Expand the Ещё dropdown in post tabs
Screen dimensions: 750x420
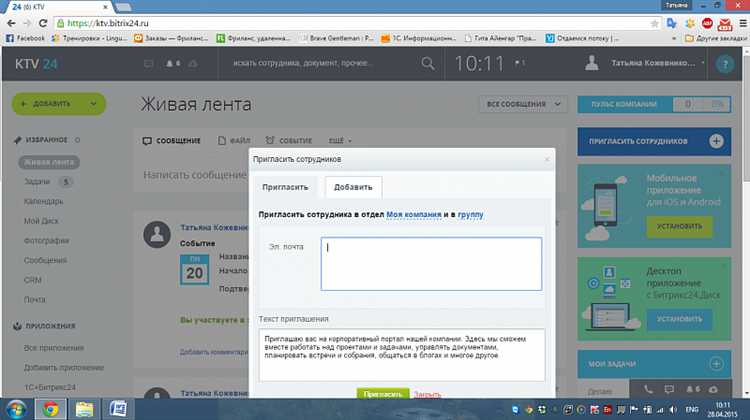pyautogui.click(x=340, y=141)
